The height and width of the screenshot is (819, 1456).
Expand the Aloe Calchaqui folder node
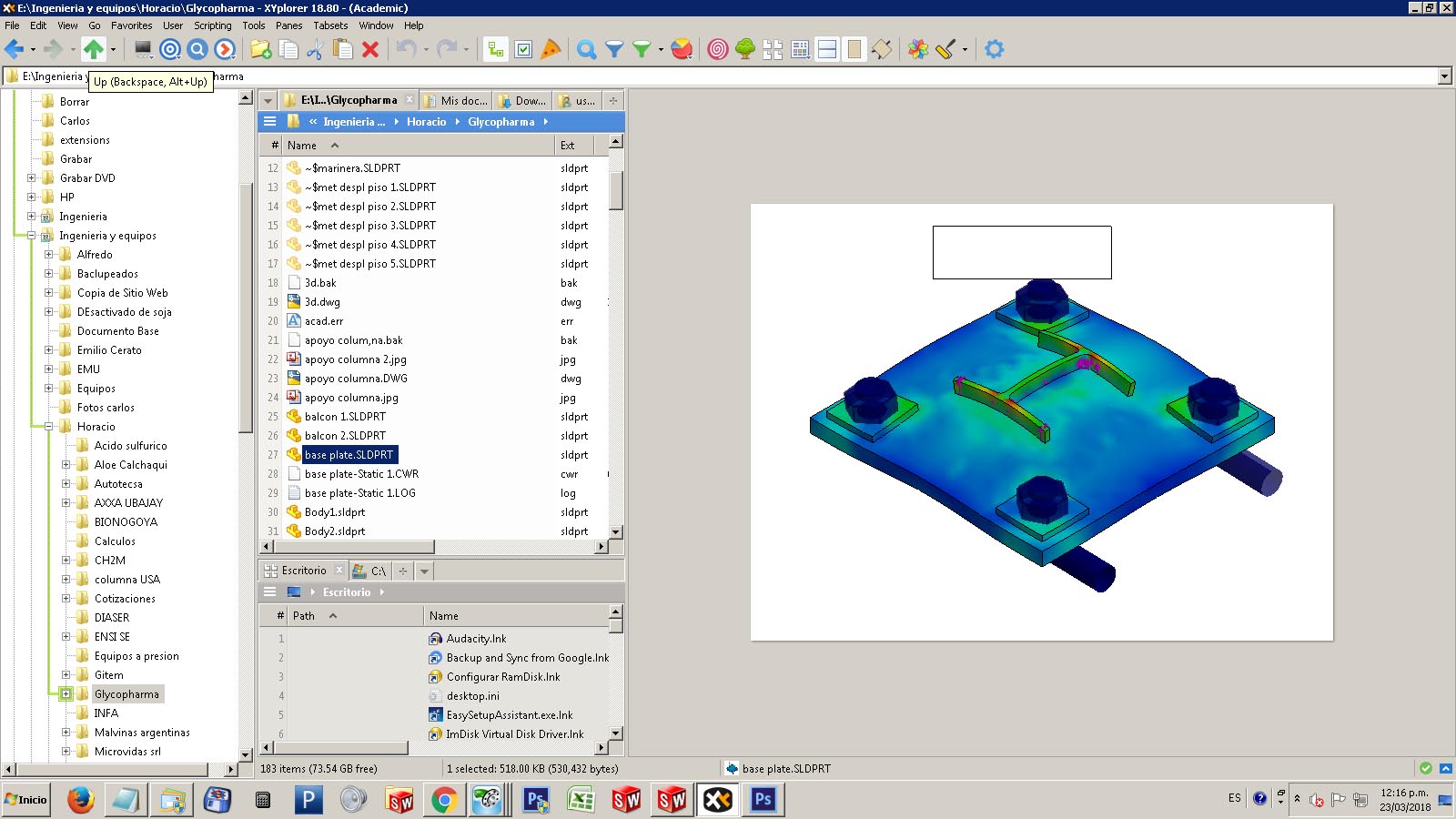point(66,465)
